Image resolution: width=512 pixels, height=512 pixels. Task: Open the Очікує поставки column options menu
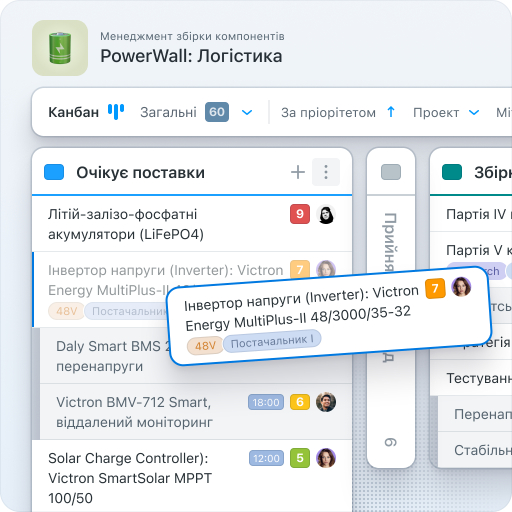tap(326, 172)
